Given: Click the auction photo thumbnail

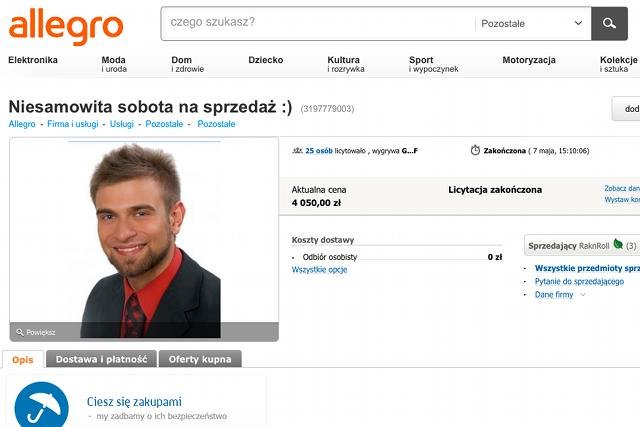Looking at the screenshot, I should [144, 239].
